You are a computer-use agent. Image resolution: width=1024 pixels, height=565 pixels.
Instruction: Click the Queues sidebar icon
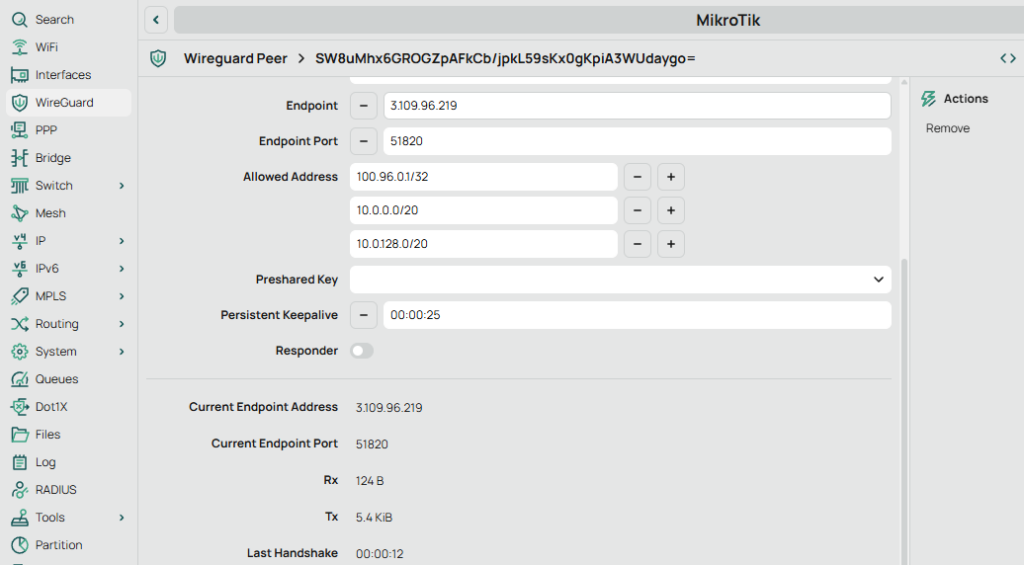(x=19, y=379)
